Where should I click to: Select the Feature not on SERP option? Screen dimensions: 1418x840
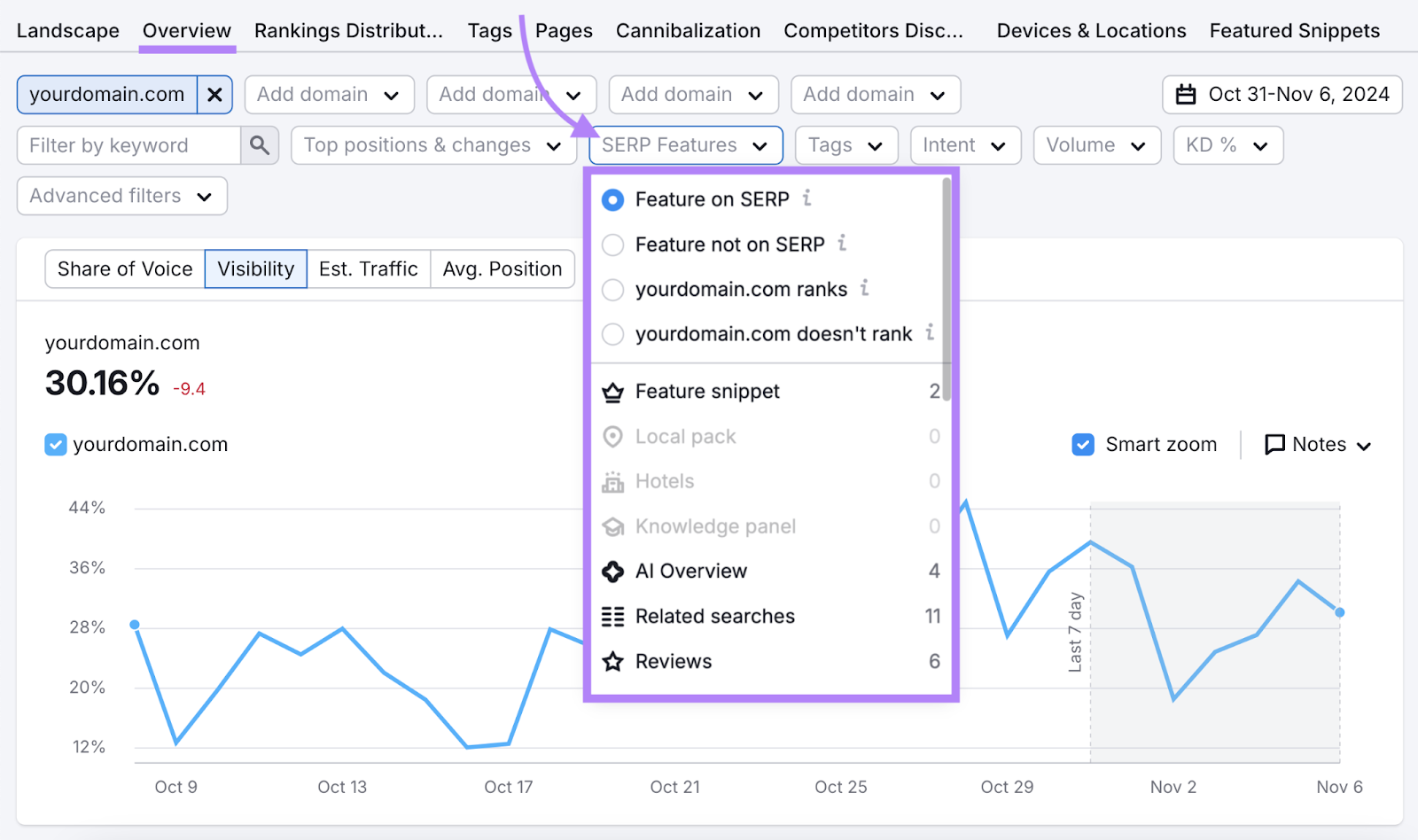612,245
